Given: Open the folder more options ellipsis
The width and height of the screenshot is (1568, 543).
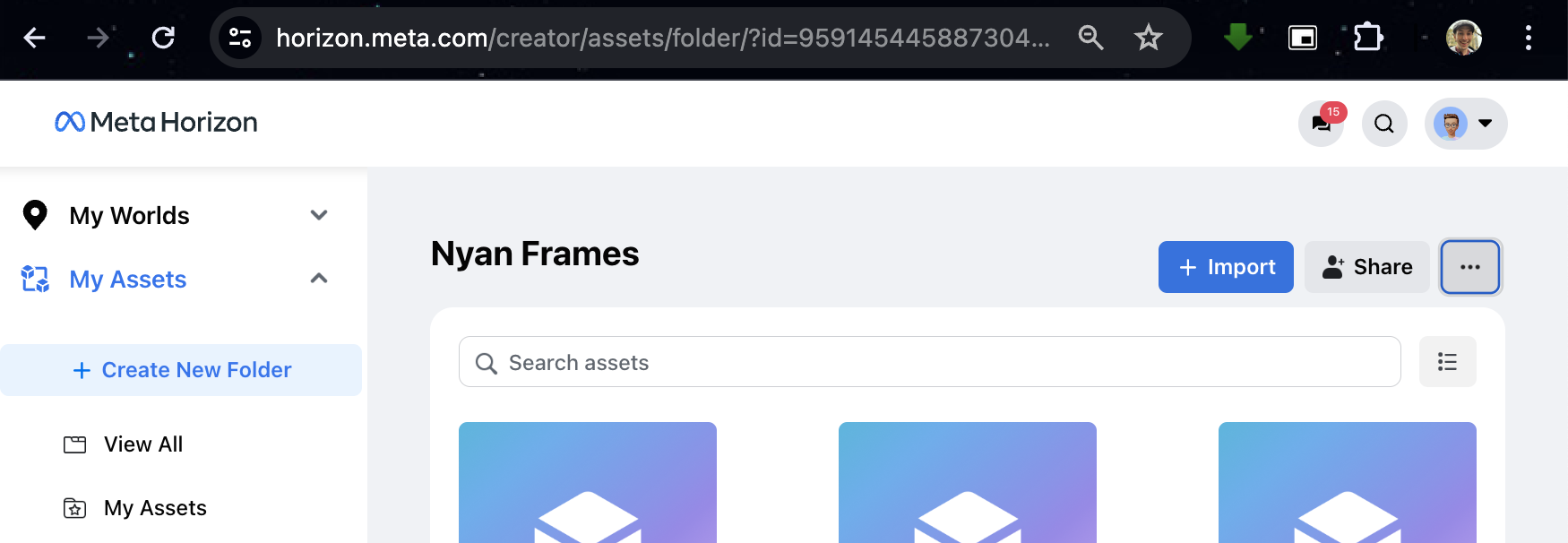Looking at the screenshot, I should (1470, 267).
